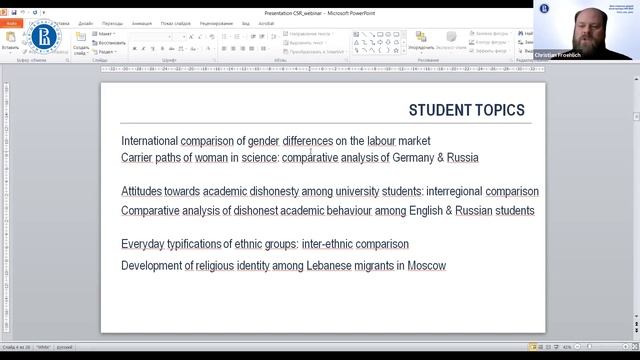Expand the shapes gallery More arrow
640x360 pixels.
click(x=404, y=51)
